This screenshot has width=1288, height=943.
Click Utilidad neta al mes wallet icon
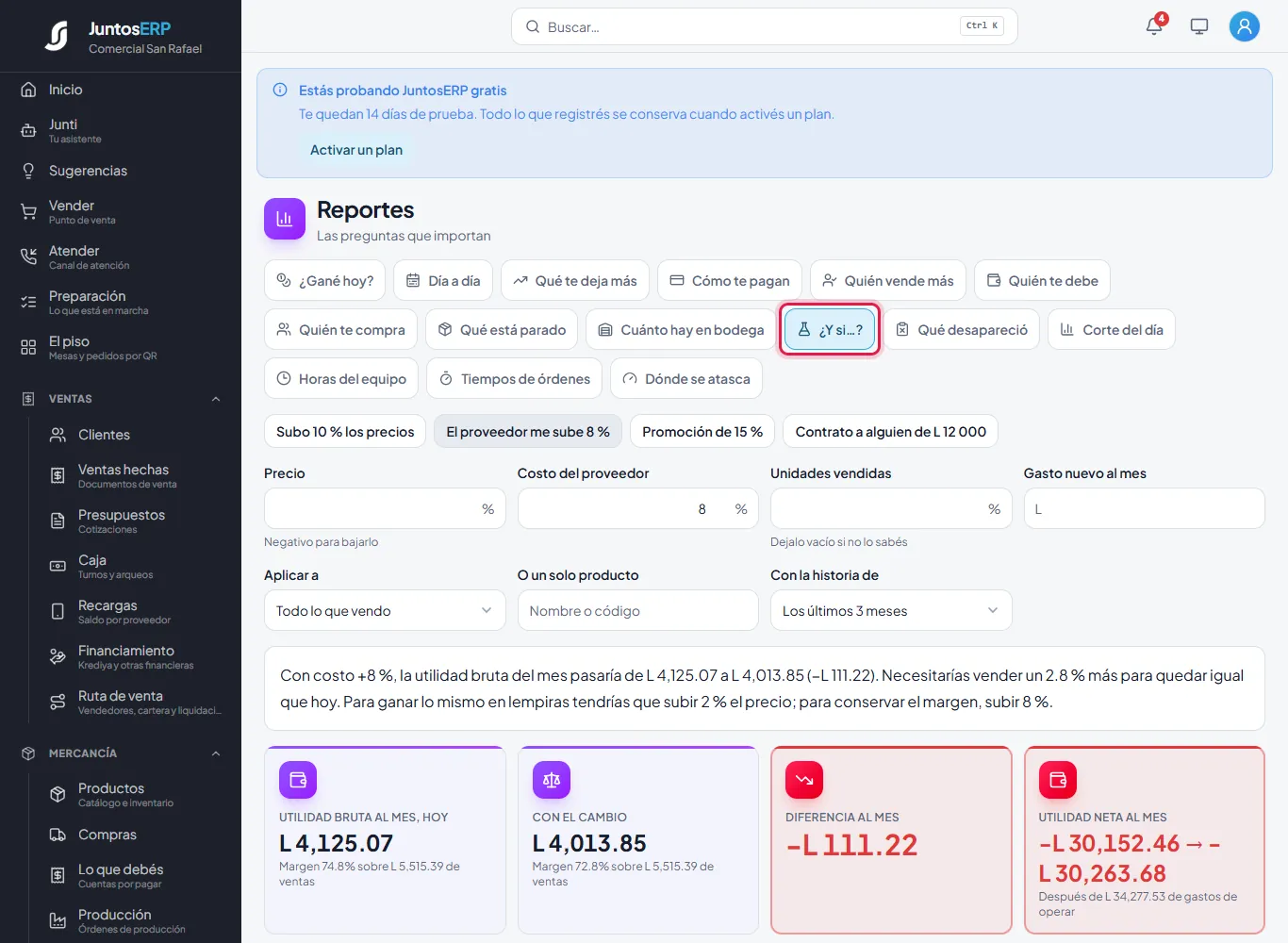click(1058, 780)
